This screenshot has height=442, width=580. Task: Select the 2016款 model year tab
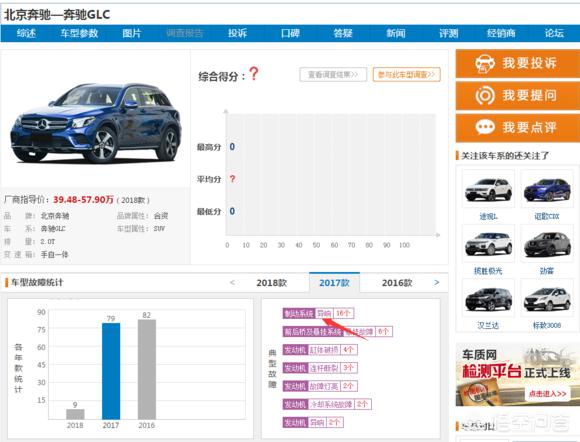click(x=397, y=283)
